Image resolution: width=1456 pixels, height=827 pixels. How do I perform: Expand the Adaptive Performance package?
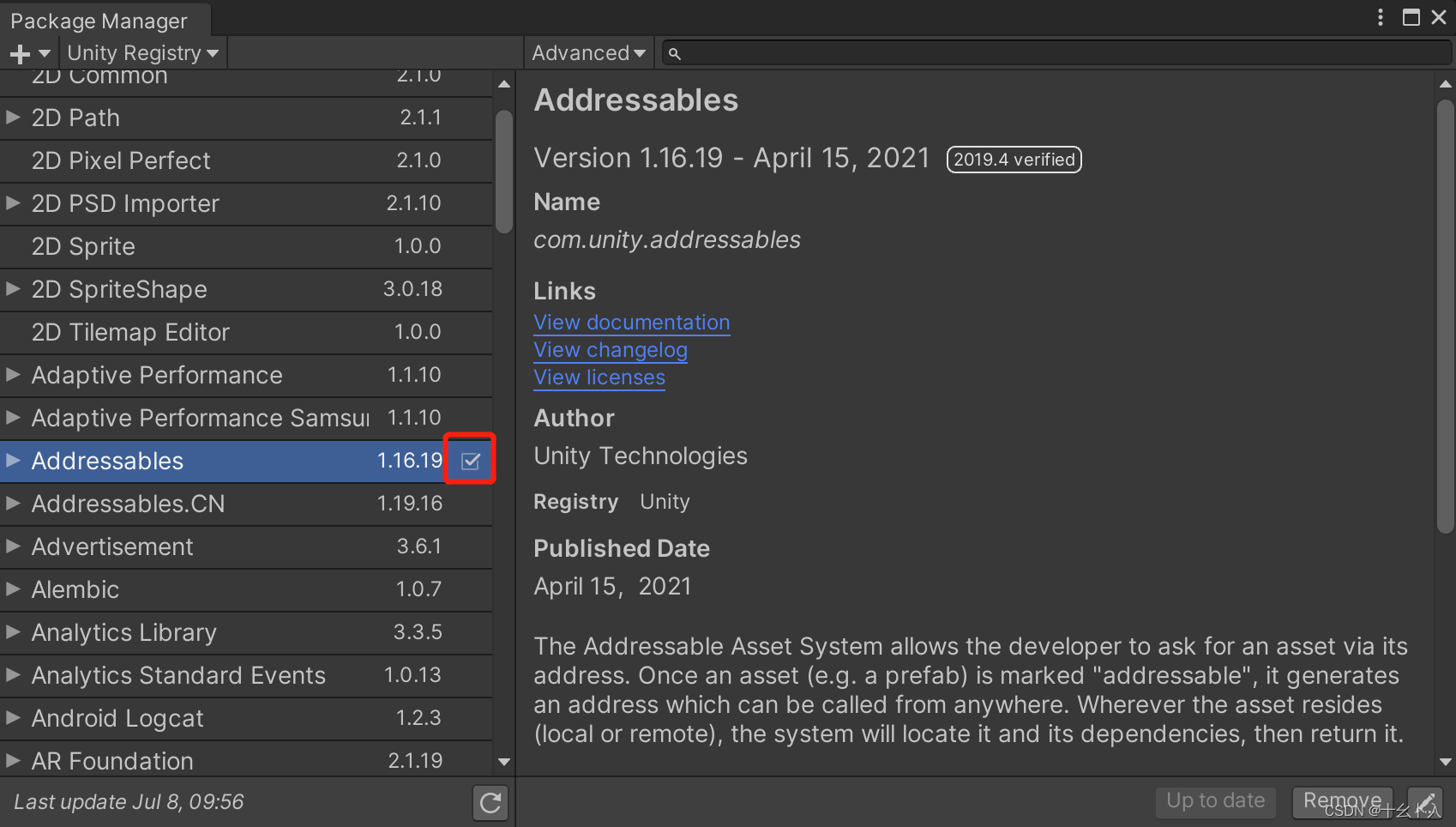13,374
